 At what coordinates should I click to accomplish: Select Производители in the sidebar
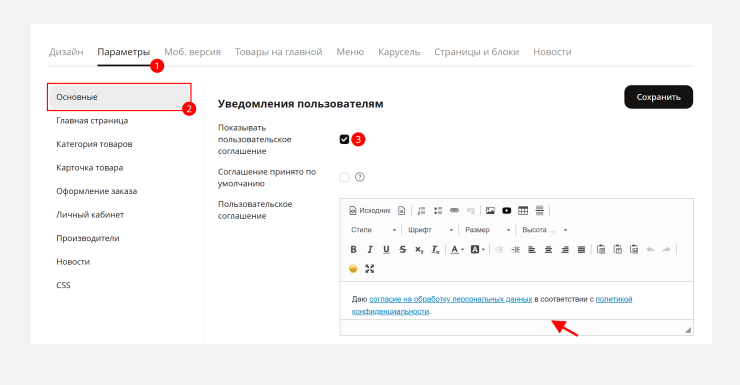[88, 238]
